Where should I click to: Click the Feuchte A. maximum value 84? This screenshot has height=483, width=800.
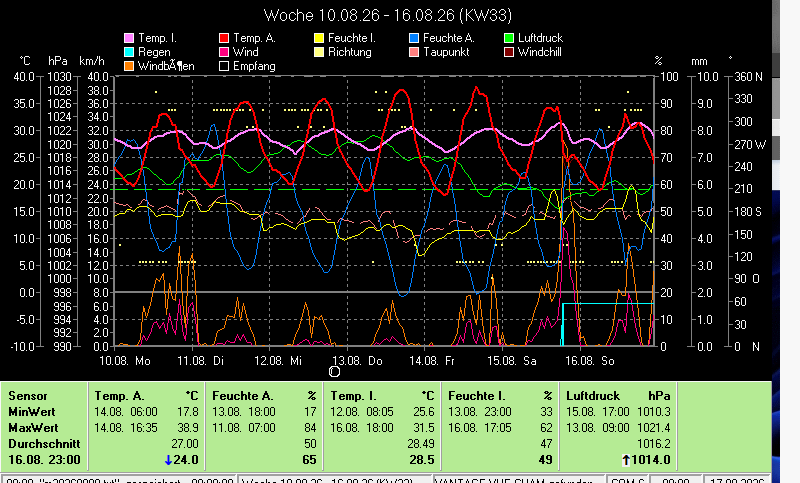pyautogui.click(x=310, y=428)
